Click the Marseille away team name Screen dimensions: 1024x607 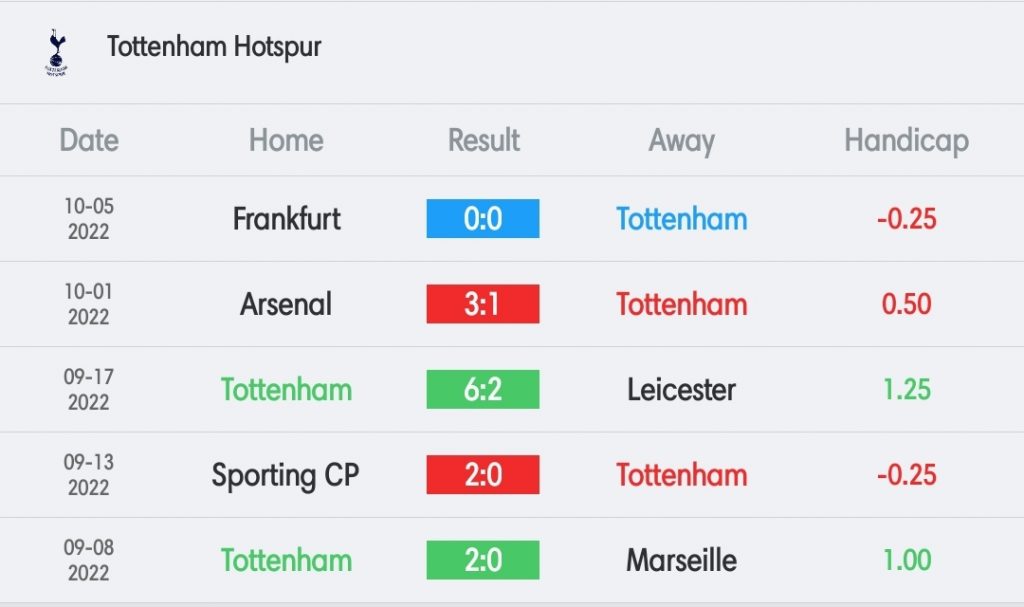pyautogui.click(x=681, y=560)
